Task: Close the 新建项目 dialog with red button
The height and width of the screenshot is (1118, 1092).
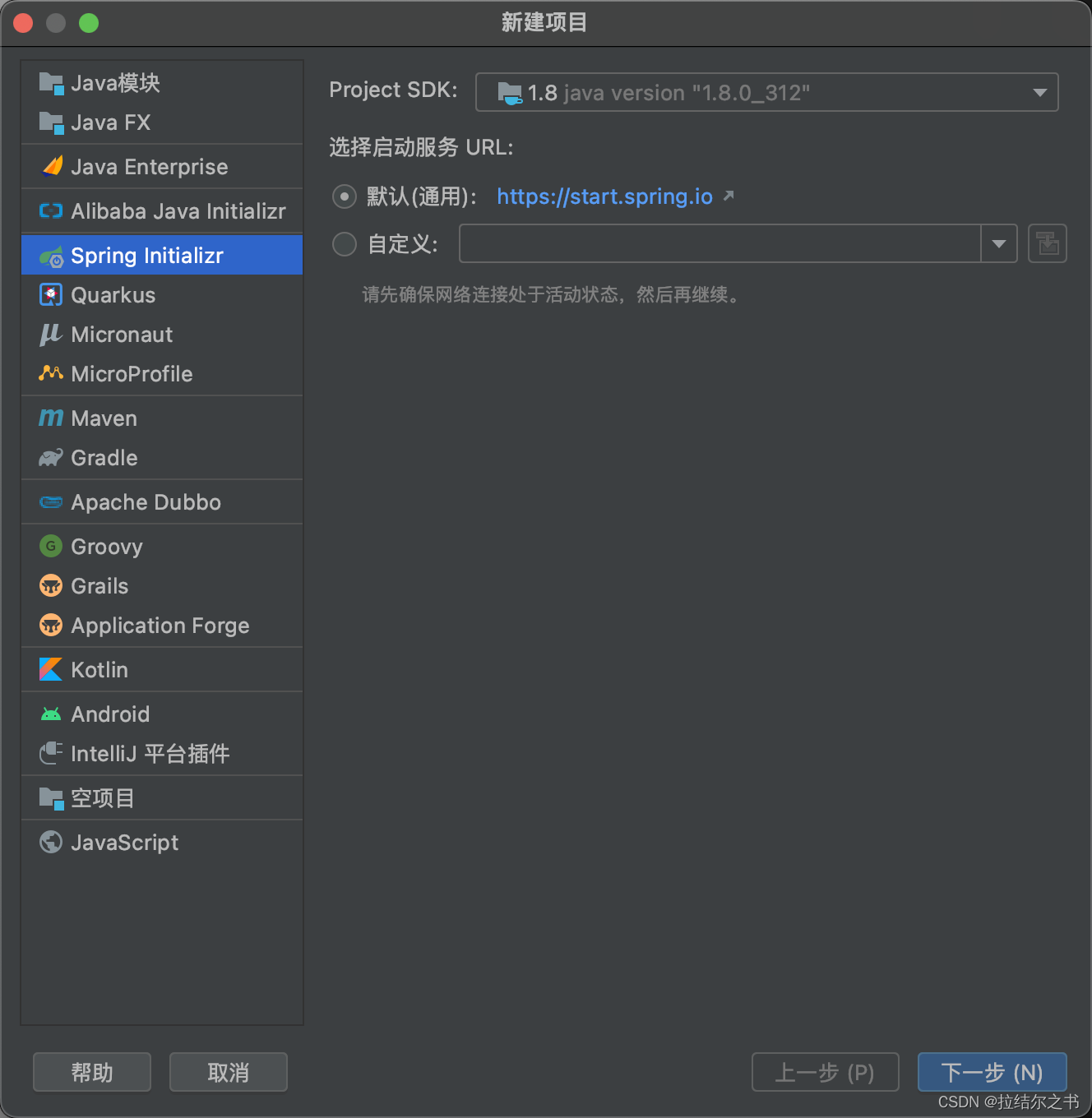Action: pos(23,23)
